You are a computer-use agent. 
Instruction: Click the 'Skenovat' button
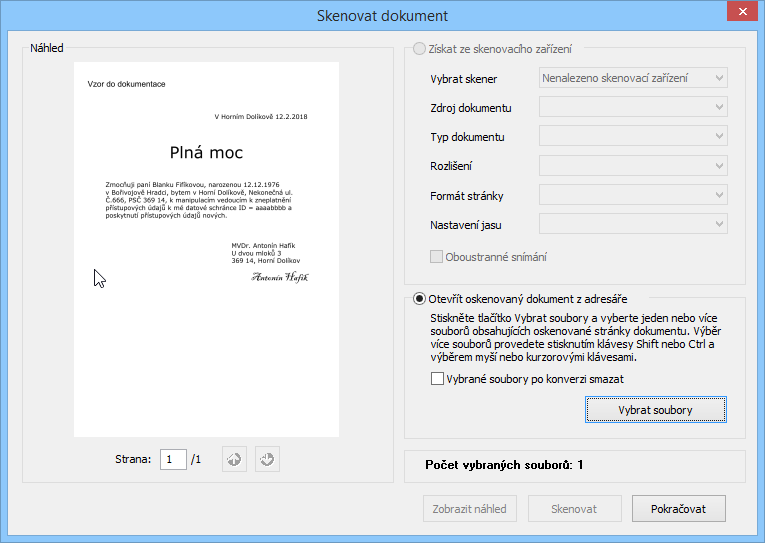[574, 509]
